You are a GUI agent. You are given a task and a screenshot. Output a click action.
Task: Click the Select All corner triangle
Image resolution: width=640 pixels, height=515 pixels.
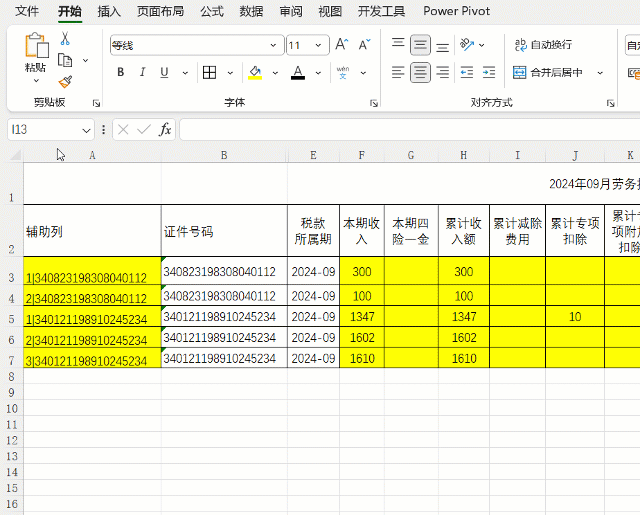(x=15, y=155)
